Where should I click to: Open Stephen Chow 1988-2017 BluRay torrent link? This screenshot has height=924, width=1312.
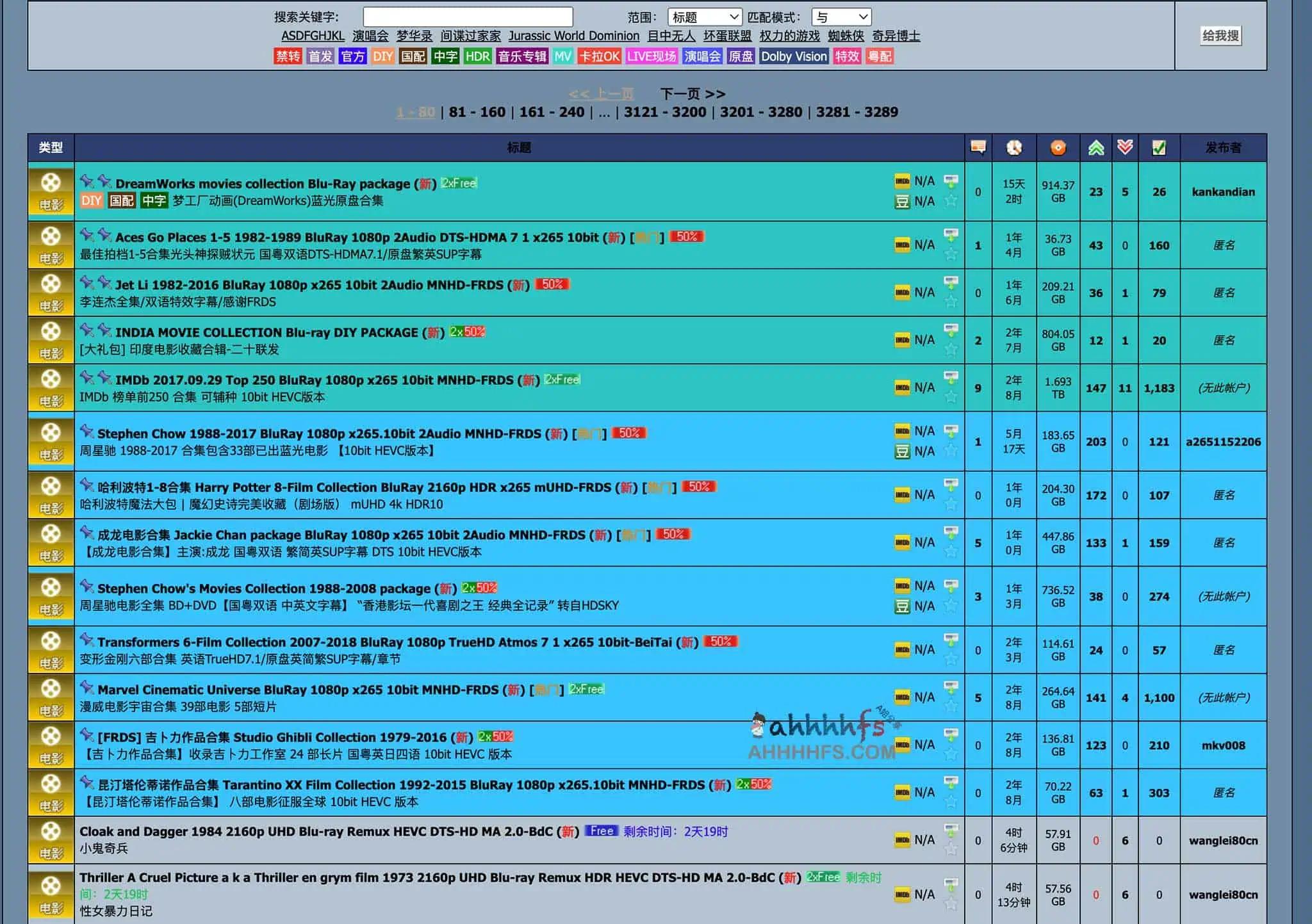tap(319, 434)
